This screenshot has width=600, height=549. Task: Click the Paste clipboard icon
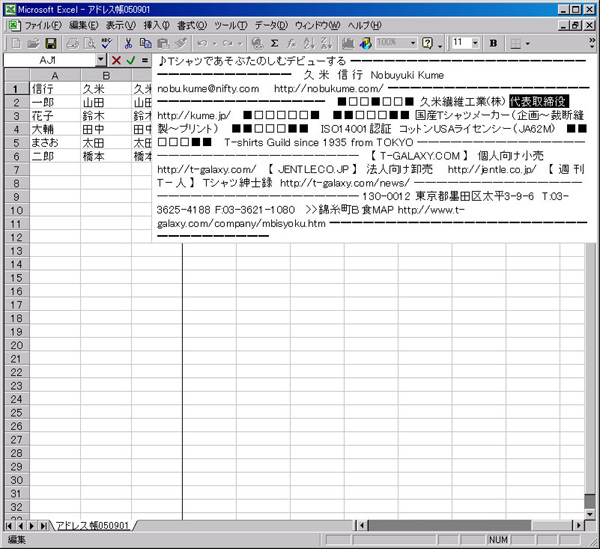tap(163, 43)
